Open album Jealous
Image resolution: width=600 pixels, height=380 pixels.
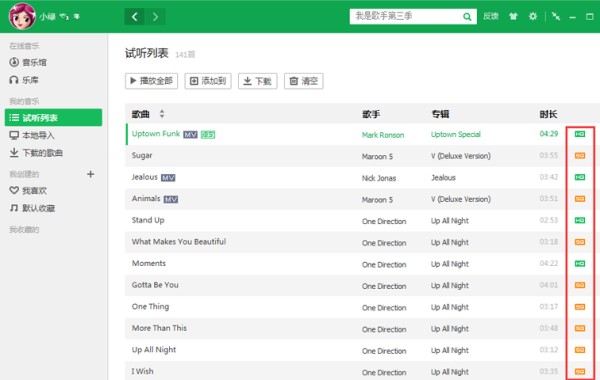click(443, 178)
